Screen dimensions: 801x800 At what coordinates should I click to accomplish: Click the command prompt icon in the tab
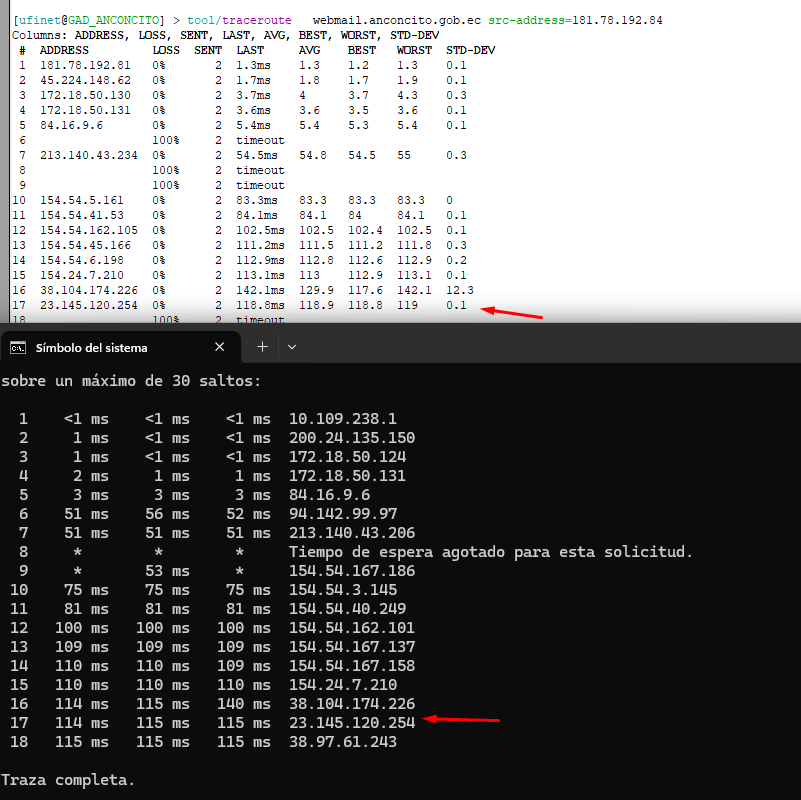(18, 348)
